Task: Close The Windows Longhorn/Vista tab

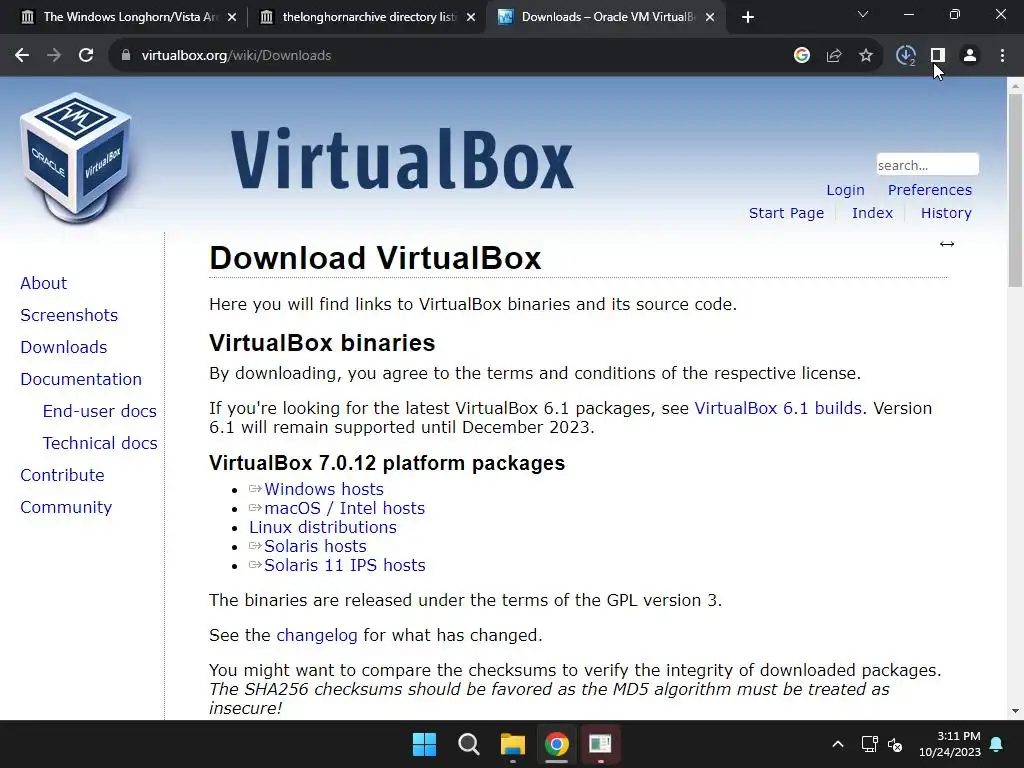Action: 232,17
